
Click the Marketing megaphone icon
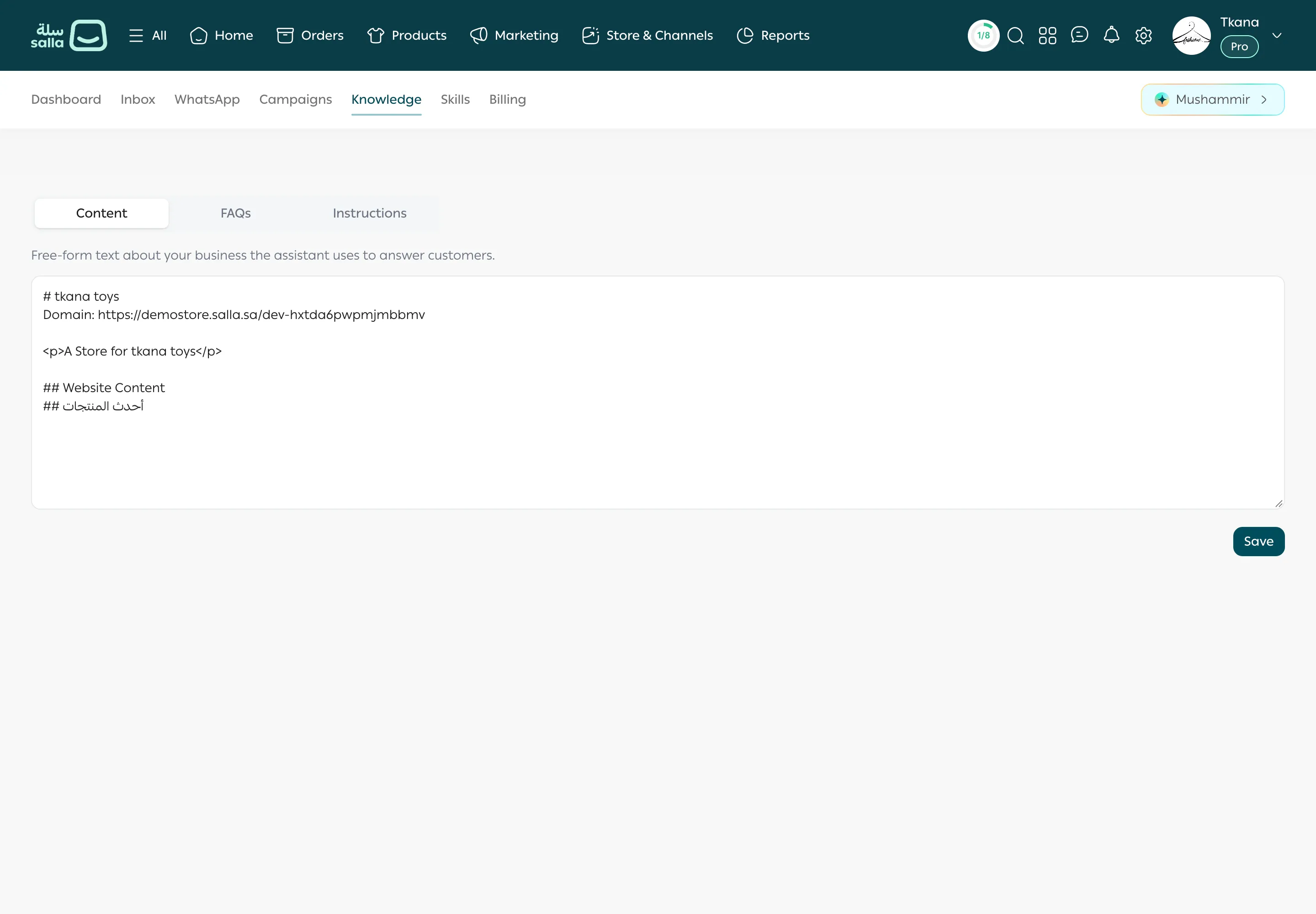(x=479, y=36)
